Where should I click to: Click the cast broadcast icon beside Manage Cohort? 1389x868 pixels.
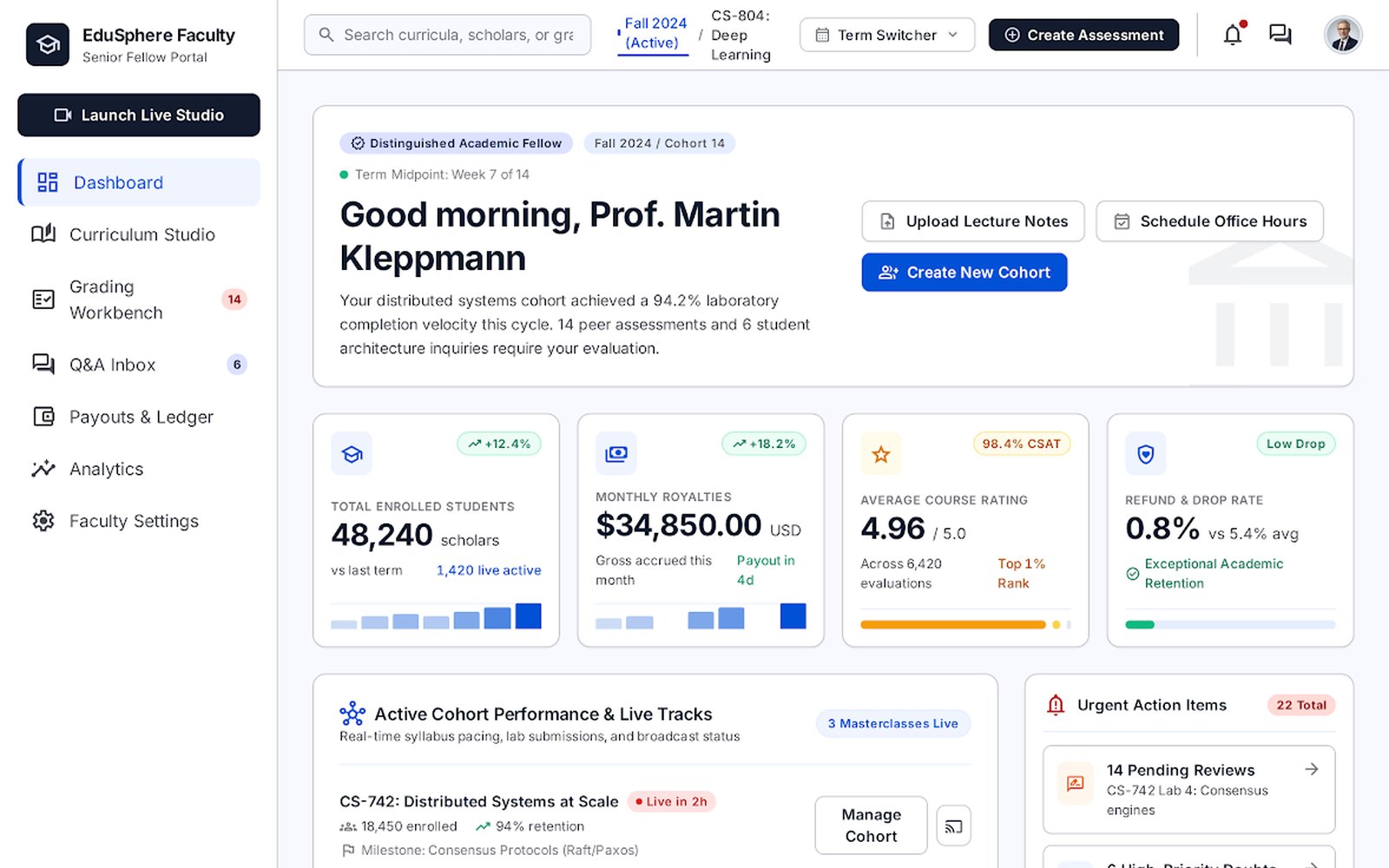tap(953, 825)
